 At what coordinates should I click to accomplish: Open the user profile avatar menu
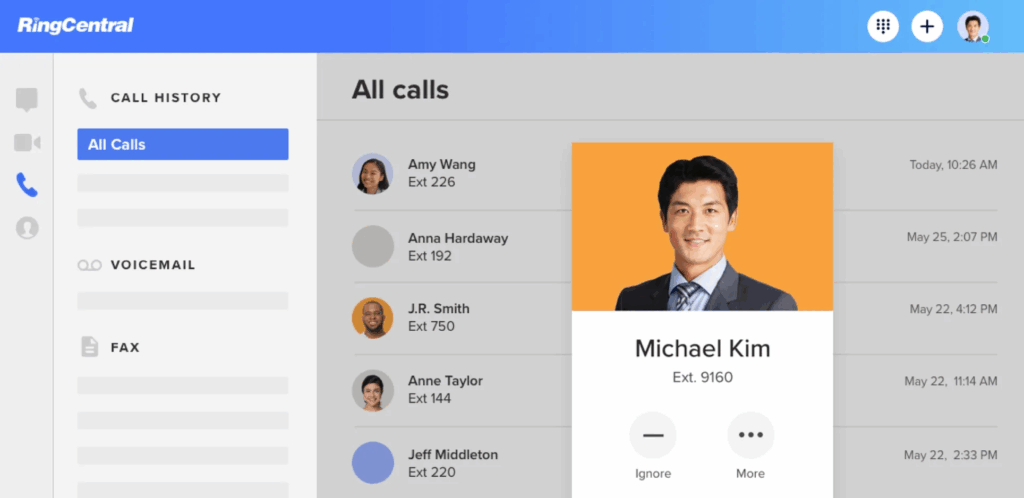(x=972, y=27)
